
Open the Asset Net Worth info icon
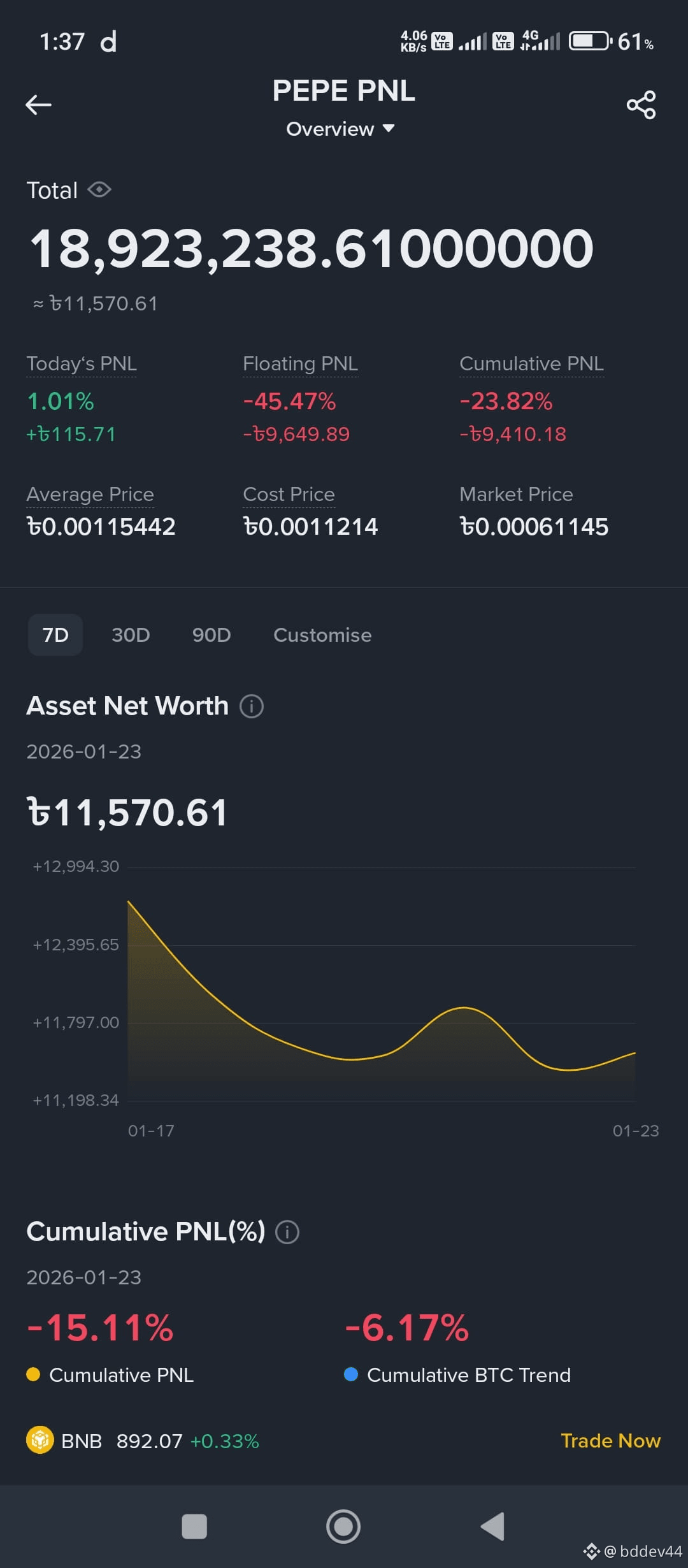(252, 706)
